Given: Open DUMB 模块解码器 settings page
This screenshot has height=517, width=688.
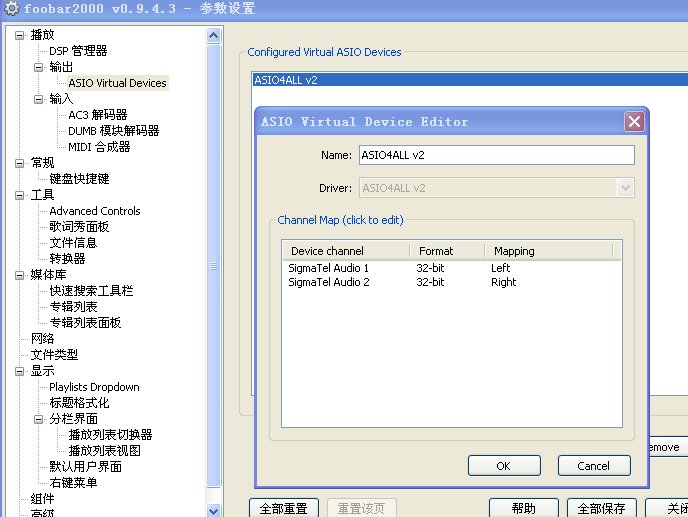Looking at the screenshot, I should [114, 131].
